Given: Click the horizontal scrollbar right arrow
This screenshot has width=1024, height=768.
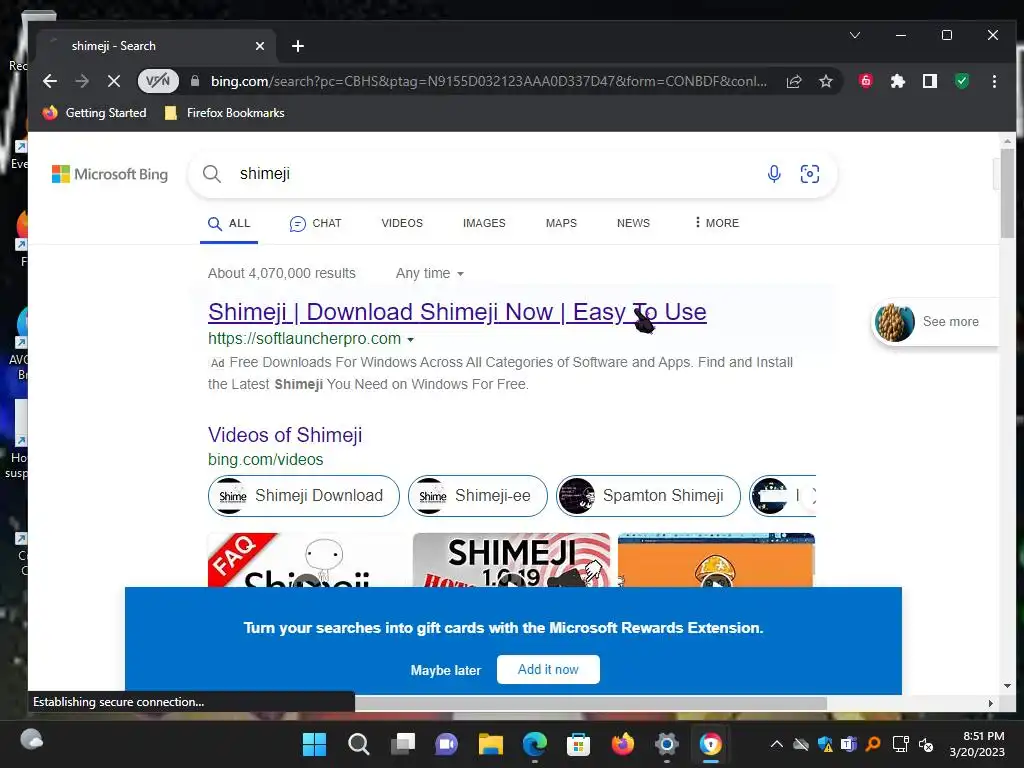Looking at the screenshot, I should pos(991,703).
